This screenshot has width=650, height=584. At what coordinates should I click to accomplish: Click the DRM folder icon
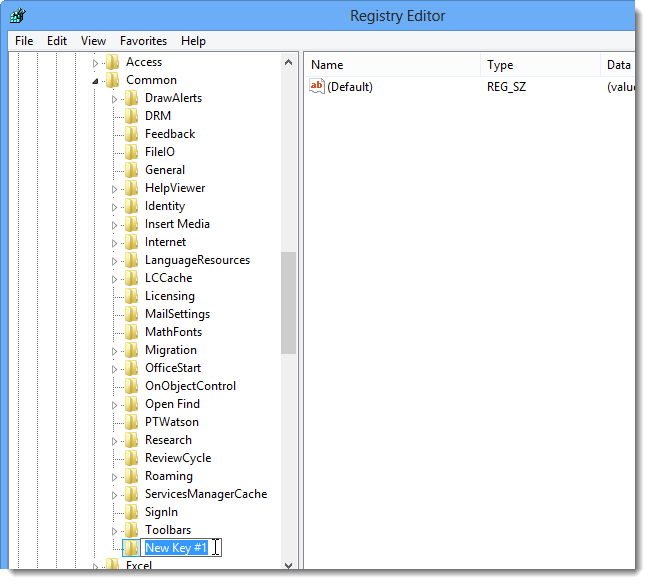(x=131, y=116)
